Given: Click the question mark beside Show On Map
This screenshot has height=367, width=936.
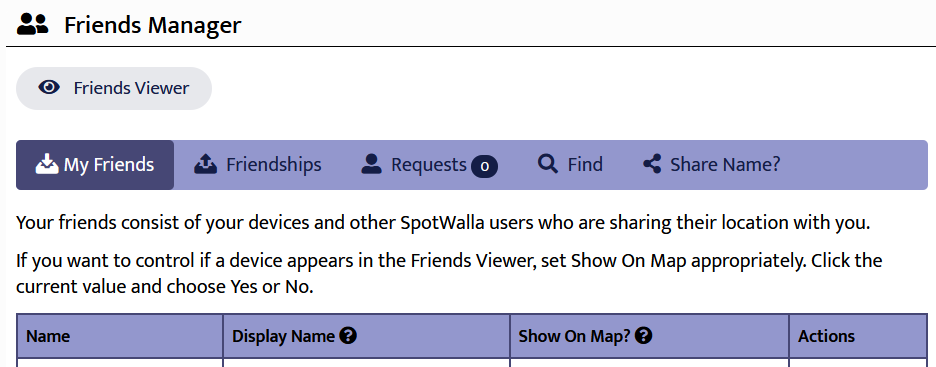Looking at the screenshot, I should [x=643, y=336].
